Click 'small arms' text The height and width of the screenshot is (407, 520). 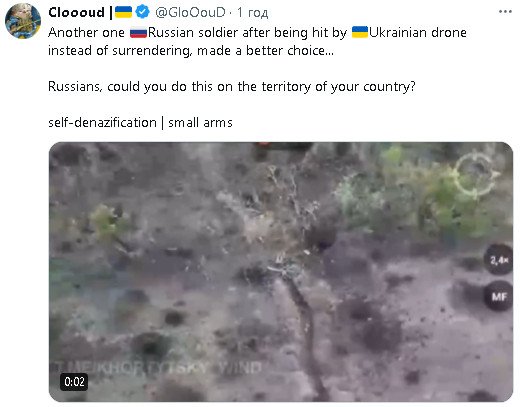[x=200, y=123]
